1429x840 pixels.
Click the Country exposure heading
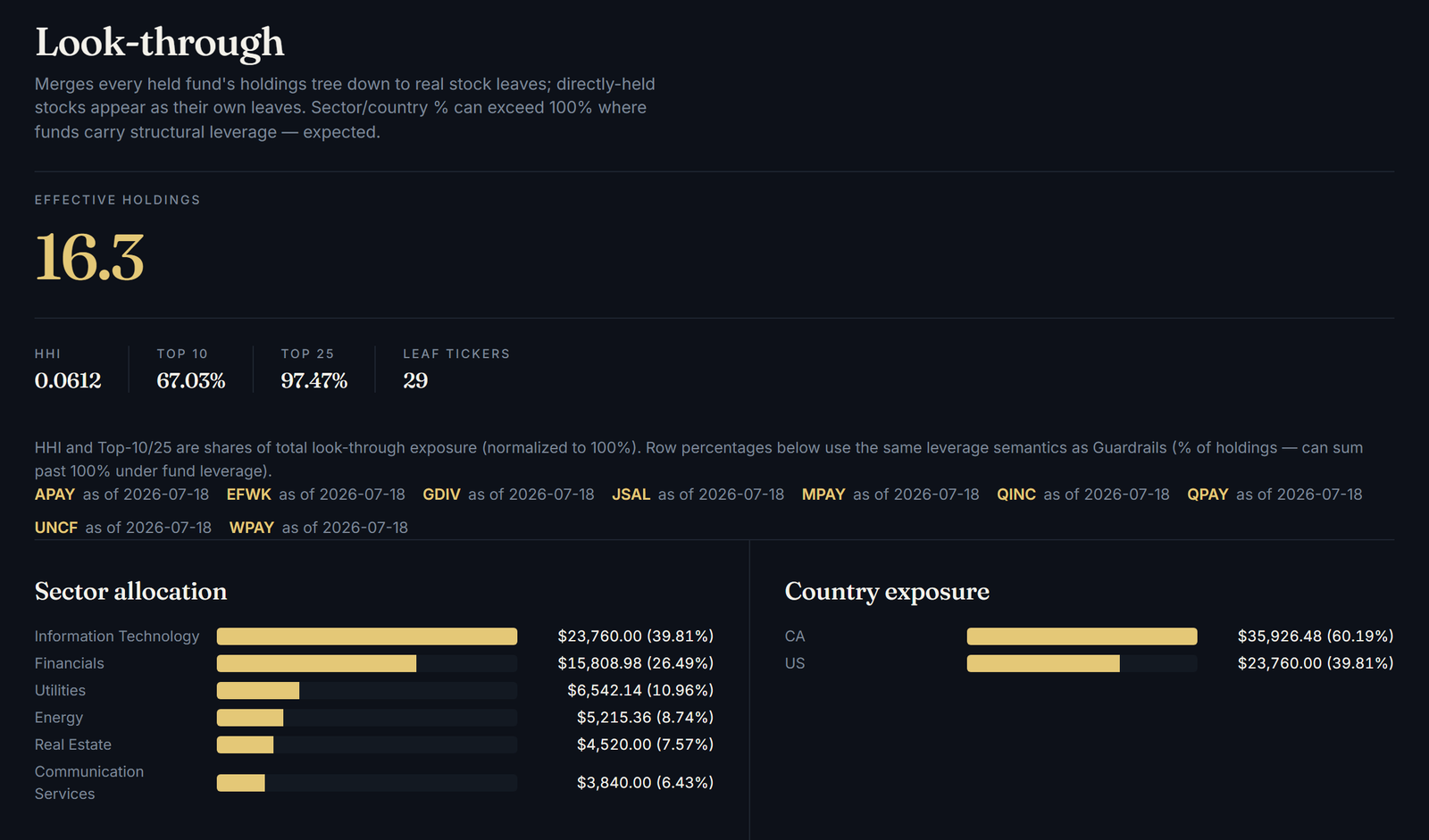(887, 592)
